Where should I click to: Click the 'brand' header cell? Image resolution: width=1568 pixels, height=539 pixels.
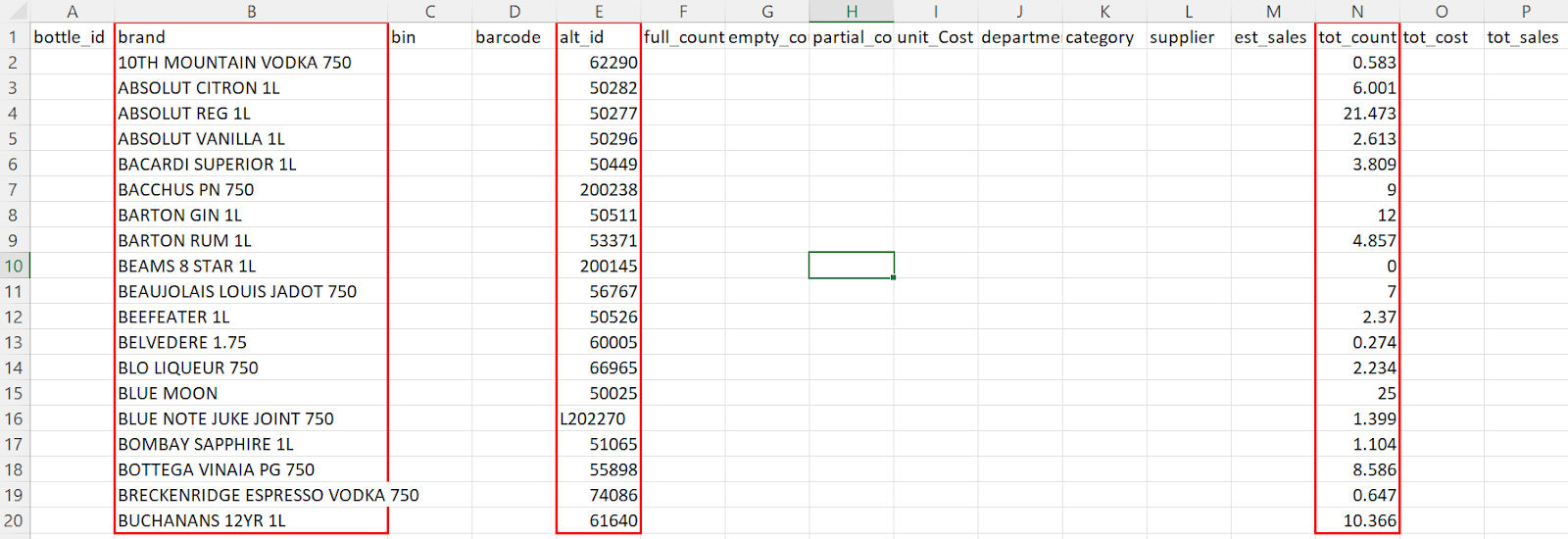click(251, 36)
